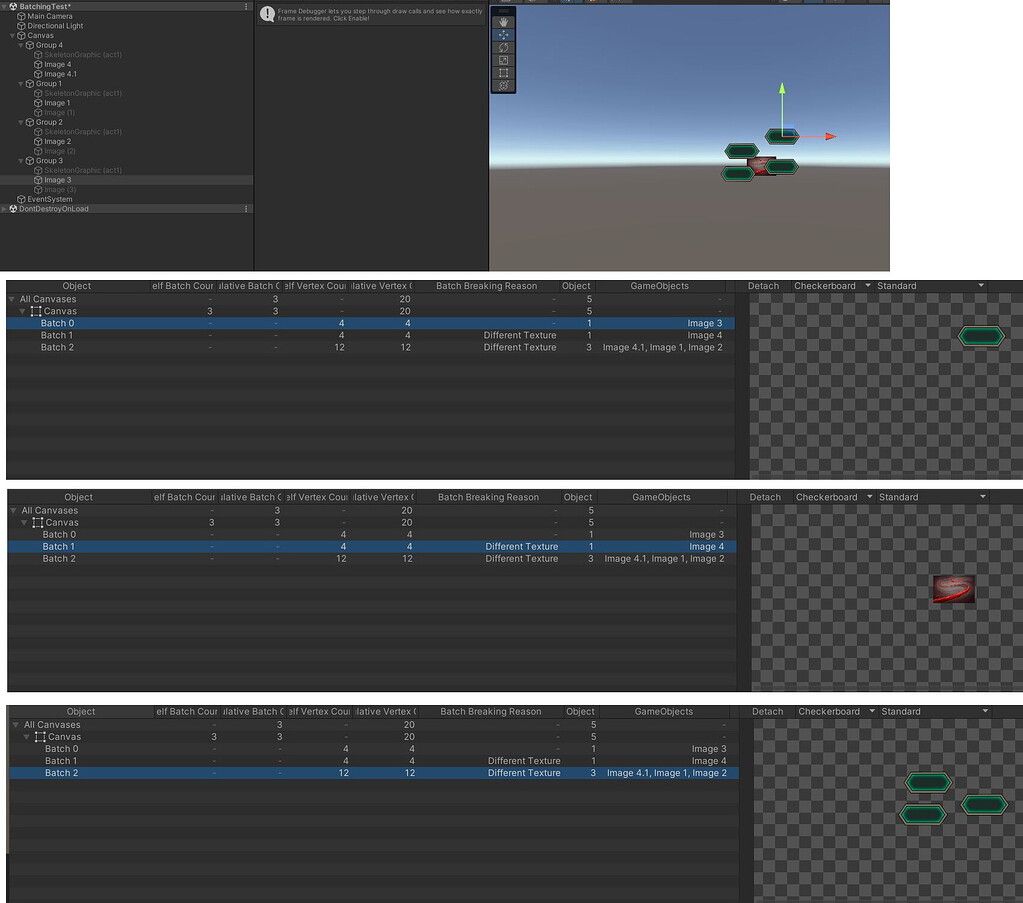Expand the DontDestroyOnLoad entry

pyautogui.click(x=4, y=208)
